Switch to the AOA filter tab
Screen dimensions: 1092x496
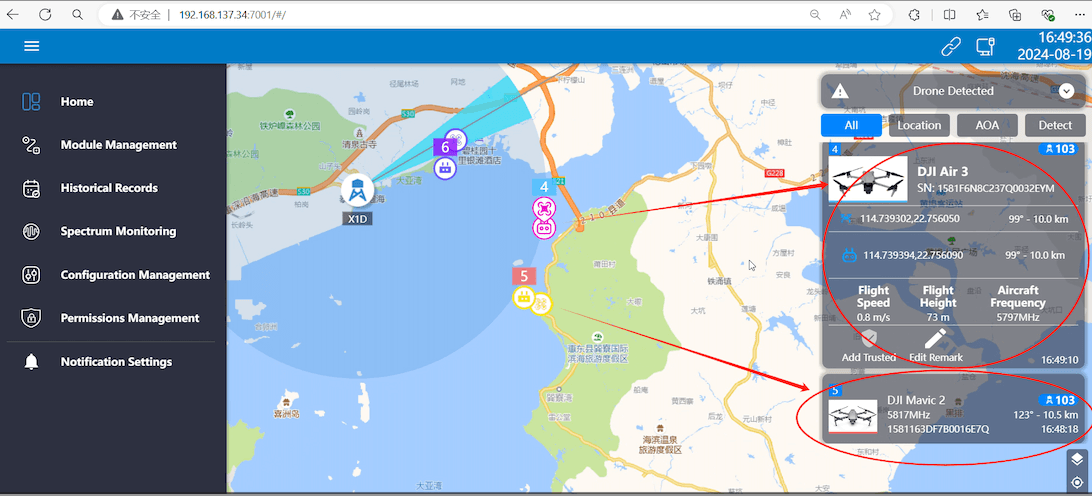click(987, 125)
